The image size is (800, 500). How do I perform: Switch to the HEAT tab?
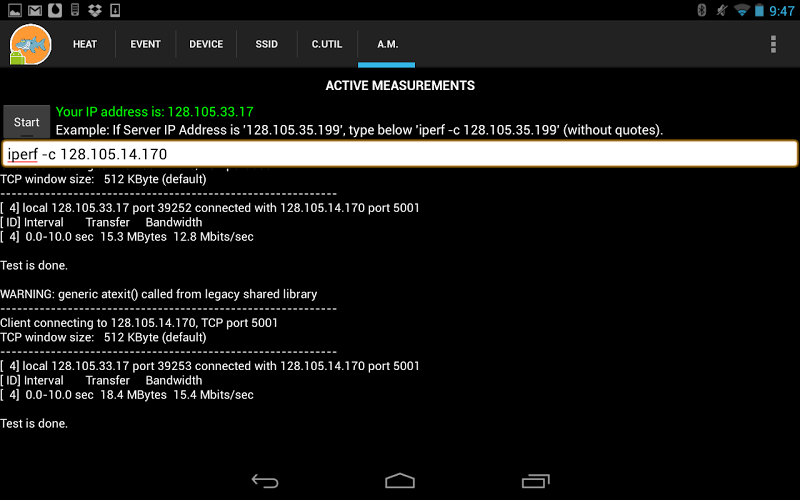[85, 44]
